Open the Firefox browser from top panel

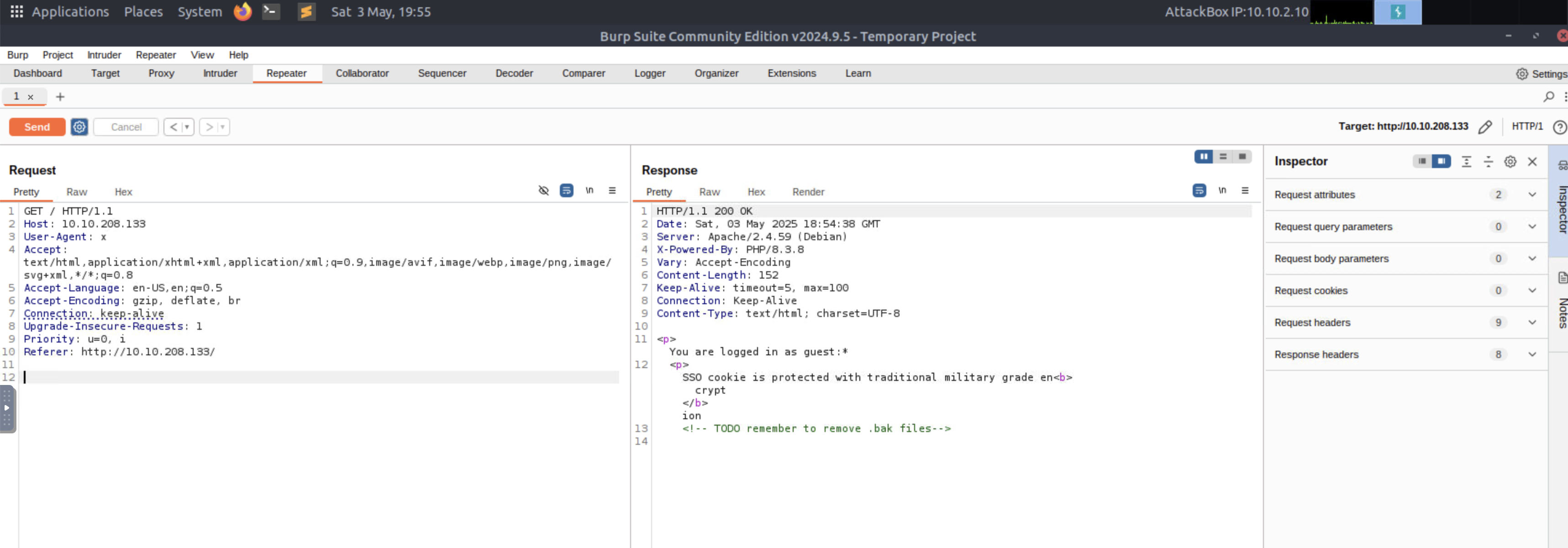242,11
